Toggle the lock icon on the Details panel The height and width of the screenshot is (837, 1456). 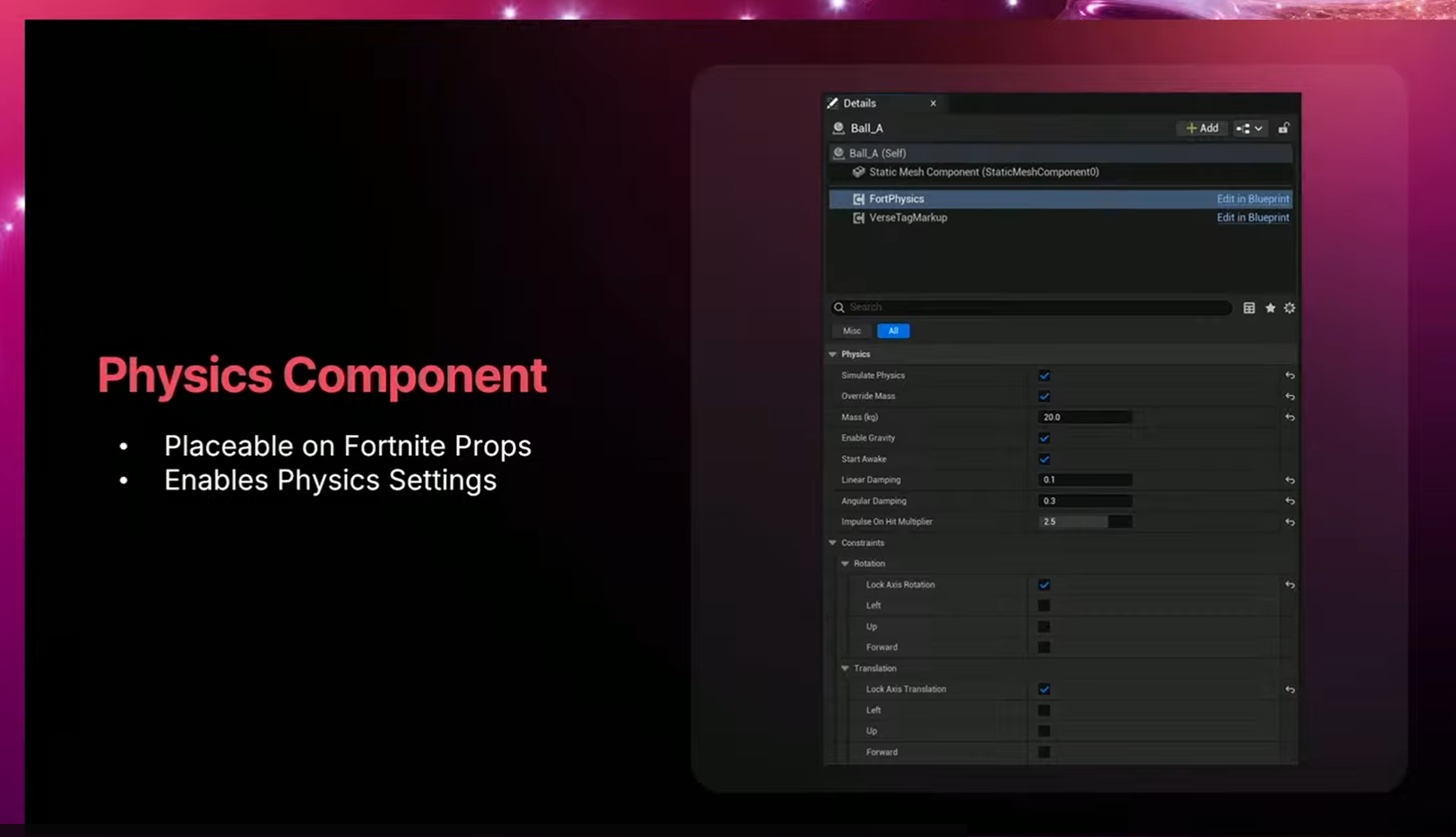(1283, 128)
